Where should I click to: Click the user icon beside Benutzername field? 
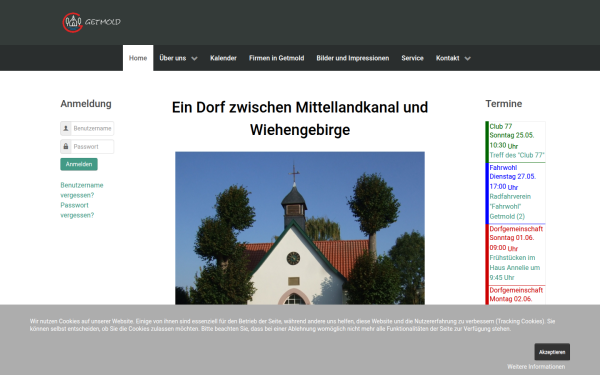click(66, 129)
